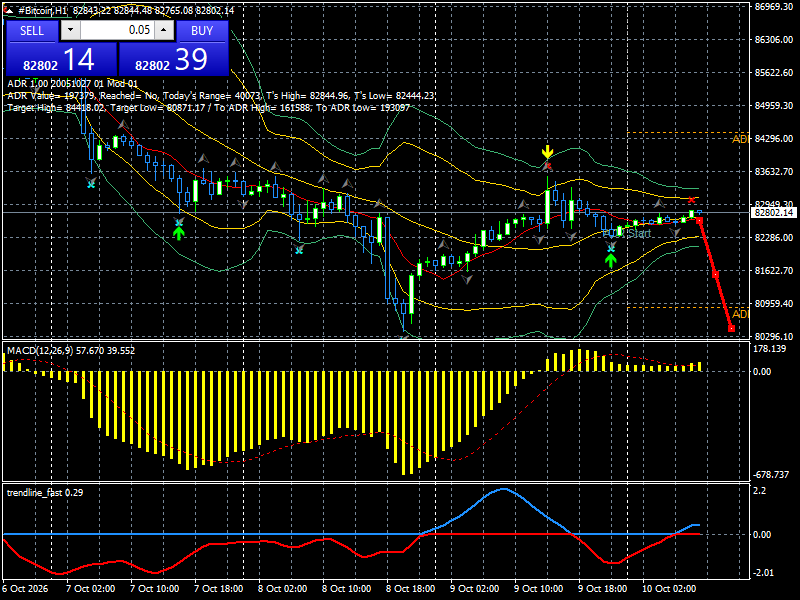Select the green up arrow near 7 Oct 18:00
The height and width of the screenshot is (600, 800).
178,233
